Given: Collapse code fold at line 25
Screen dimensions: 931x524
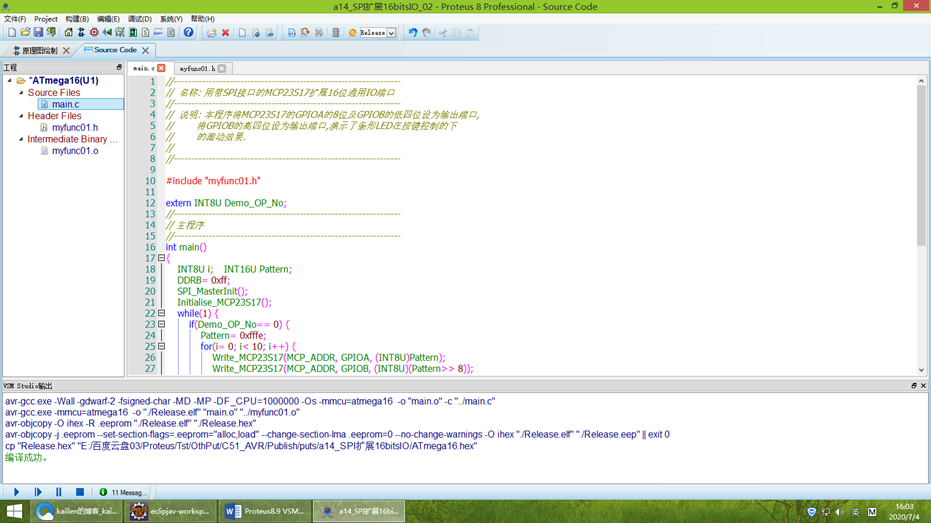Looking at the screenshot, I should 161,346.
